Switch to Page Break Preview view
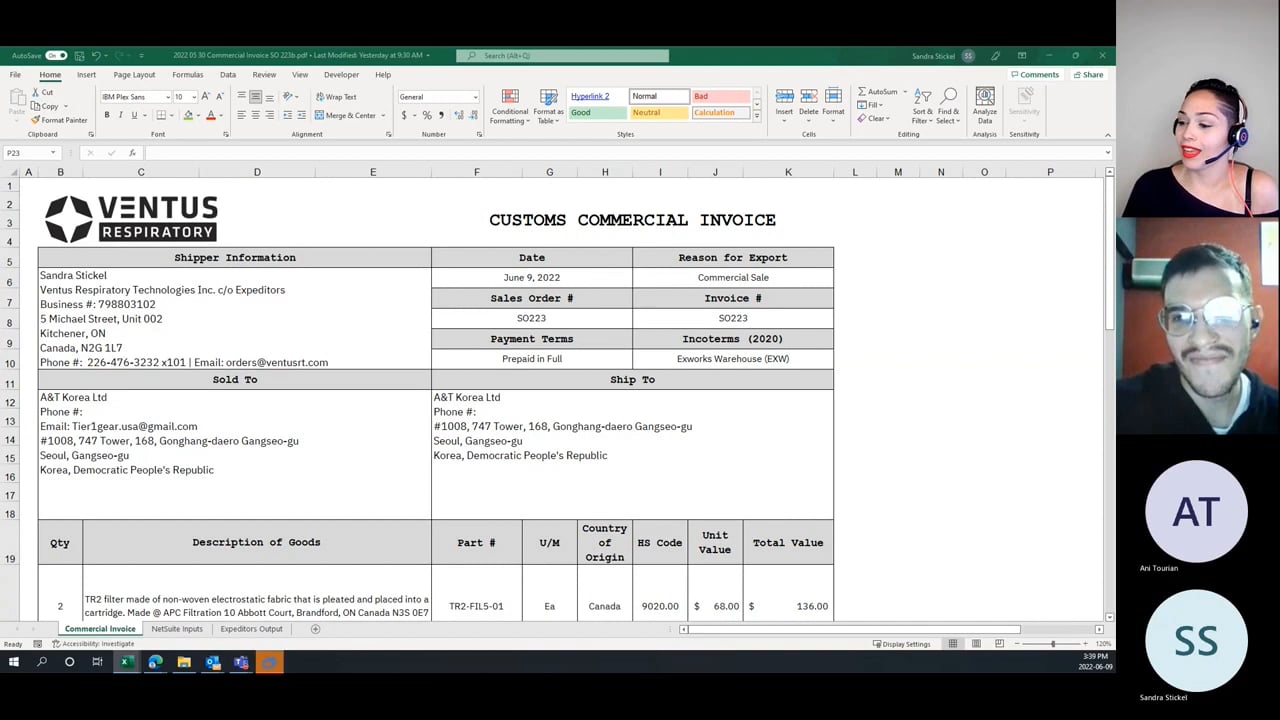Image resolution: width=1280 pixels, height=720 pixels. coord(999,644)
